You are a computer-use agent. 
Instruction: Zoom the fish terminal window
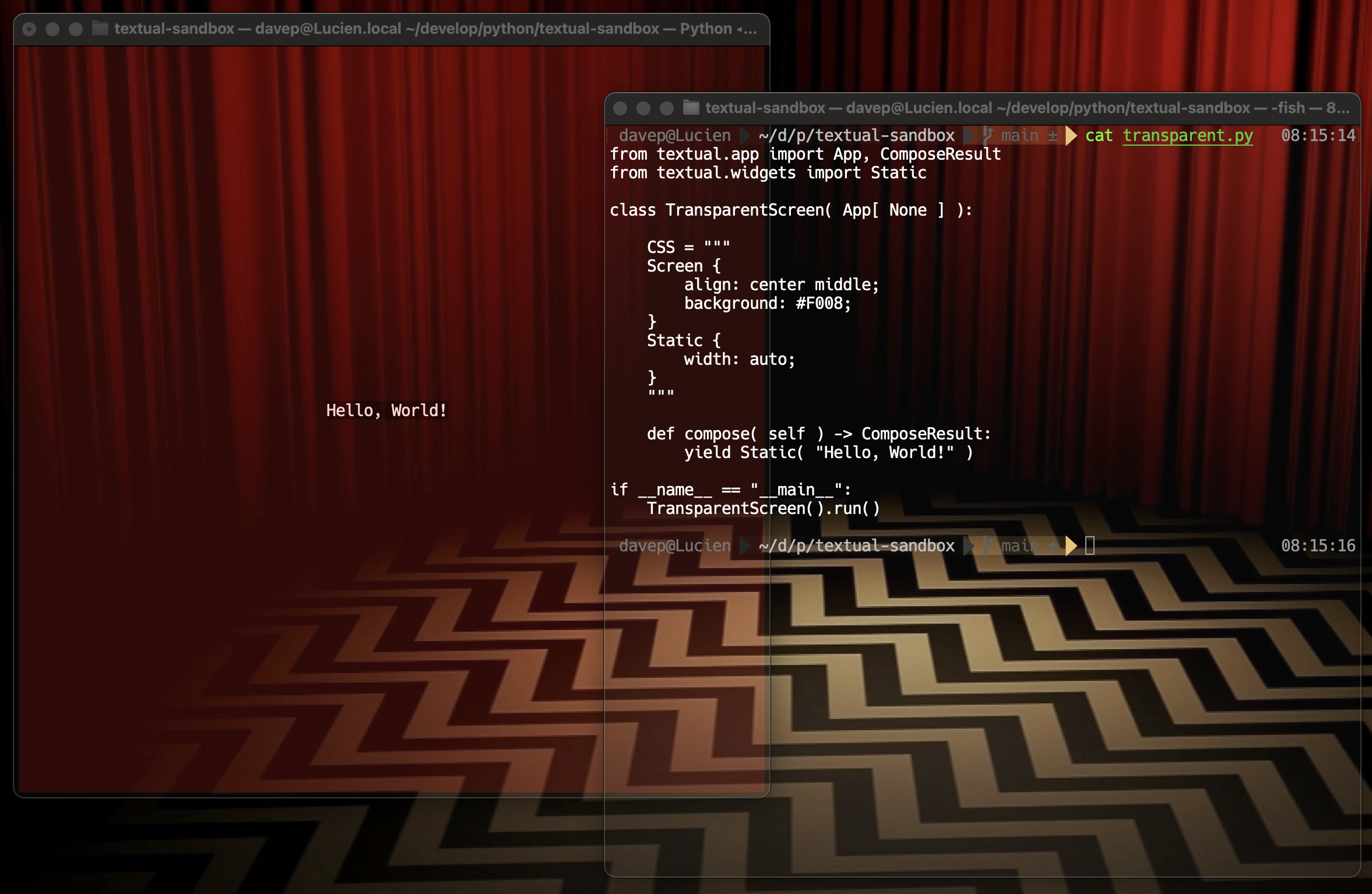[667, 108]
